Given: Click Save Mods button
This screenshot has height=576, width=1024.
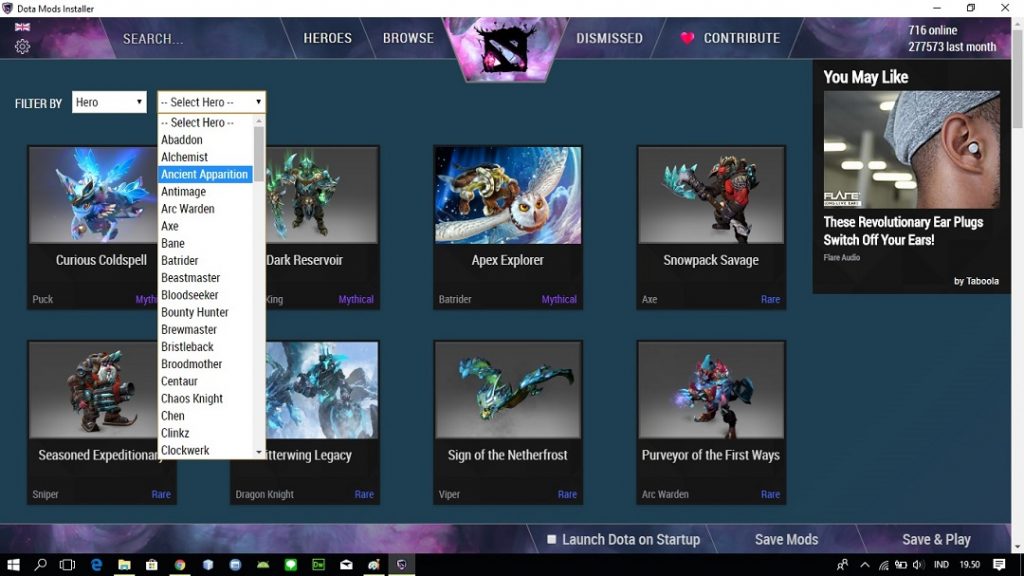Looking at the screenshot, I should (x=786, y=539).
